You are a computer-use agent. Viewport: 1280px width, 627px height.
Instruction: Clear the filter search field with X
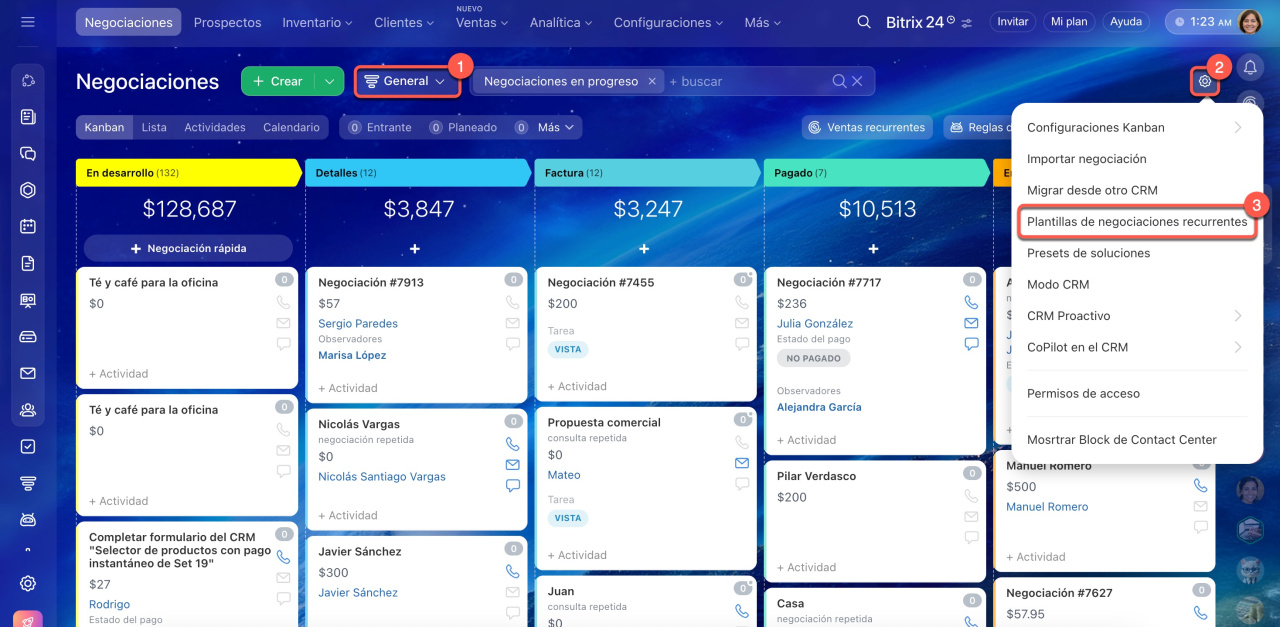click(x=857, y=81)
